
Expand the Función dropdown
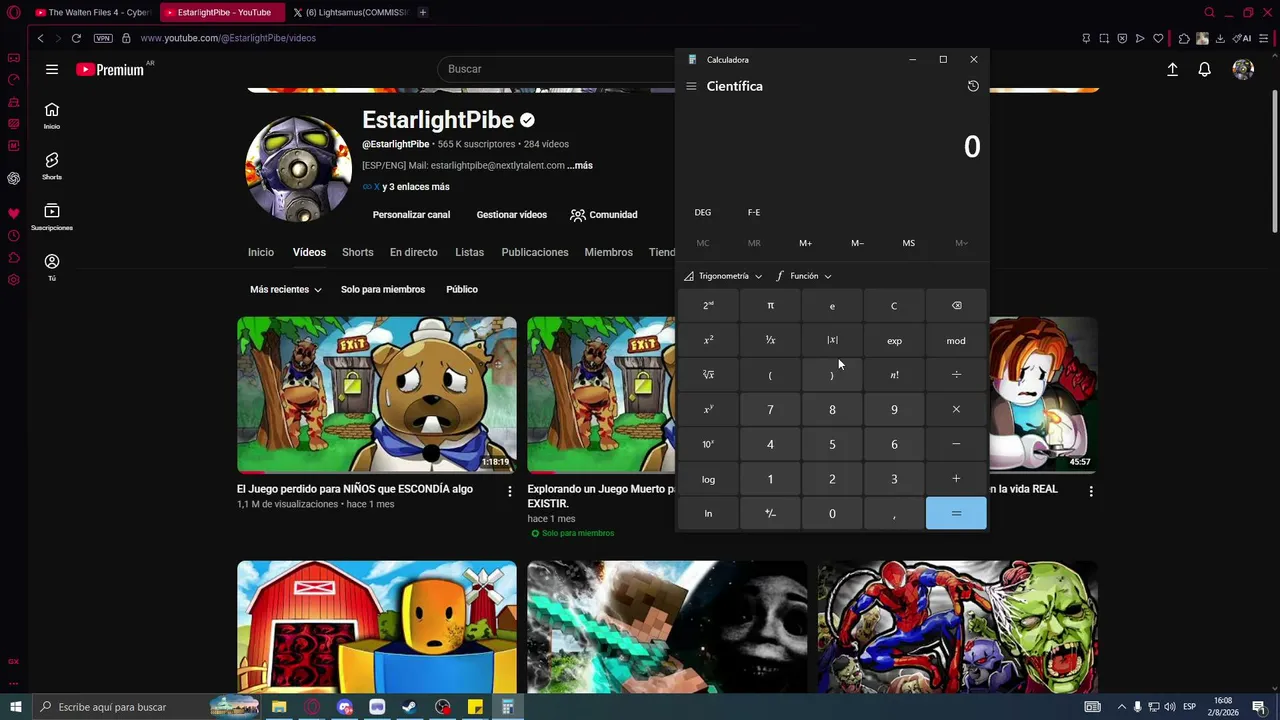(x=804, y=276)
